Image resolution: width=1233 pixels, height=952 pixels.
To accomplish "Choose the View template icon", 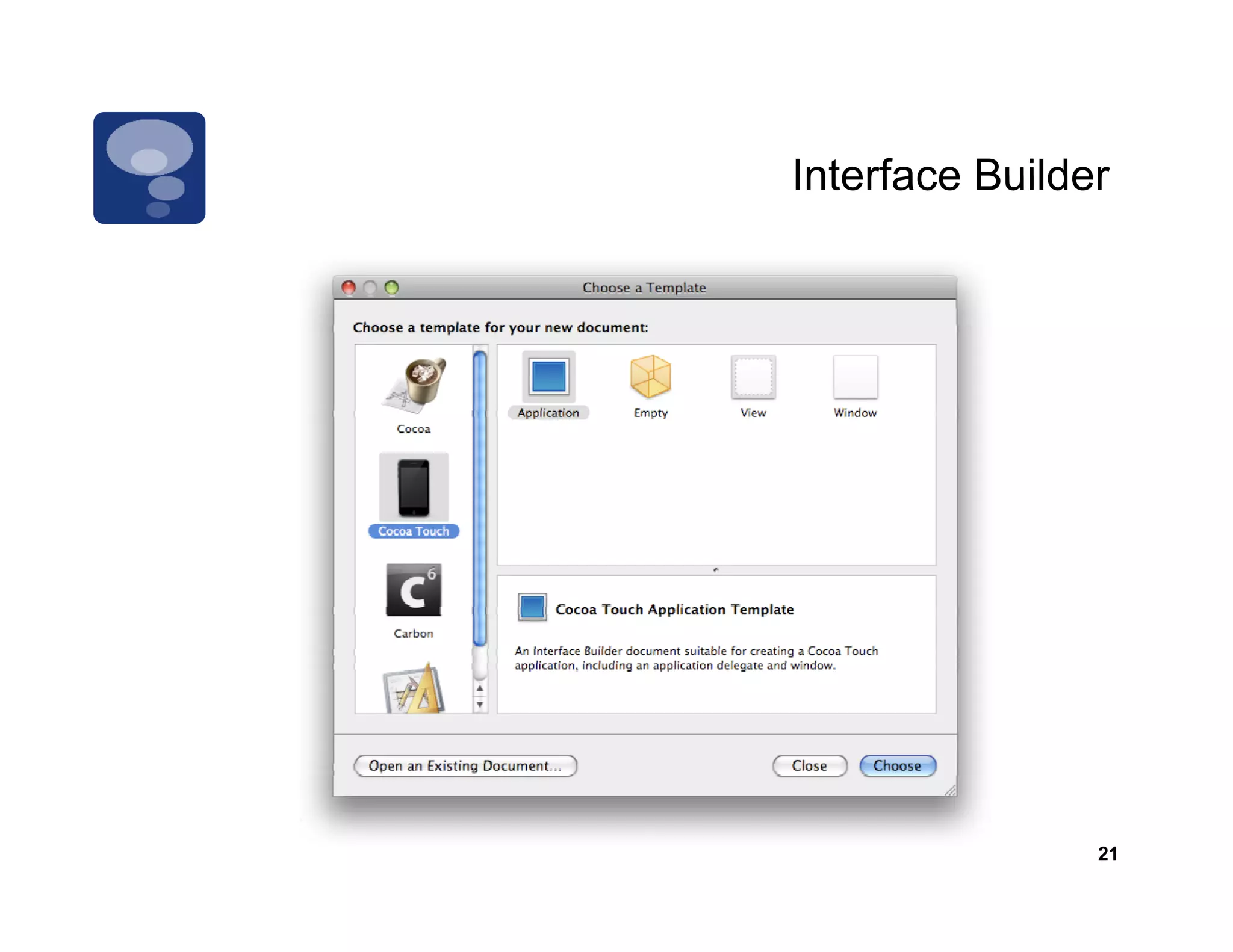I will click(x=753, y=377).
